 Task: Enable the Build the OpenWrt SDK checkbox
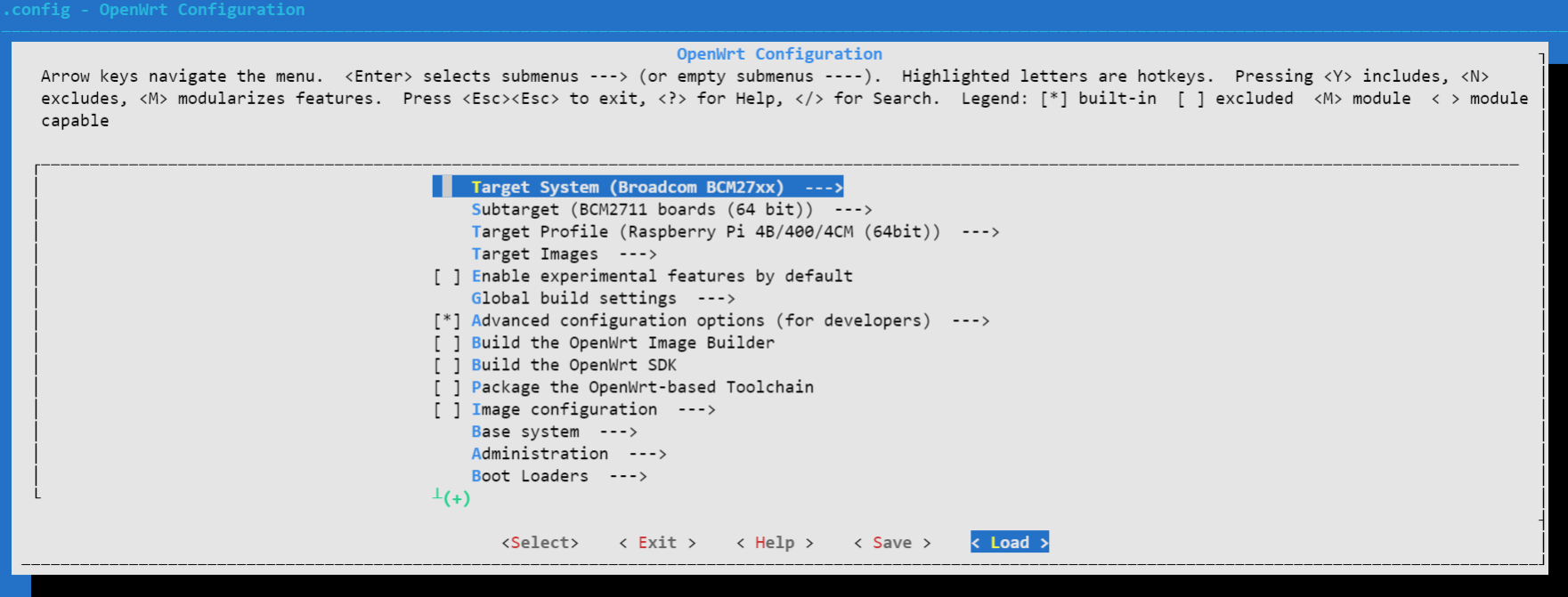447,366
